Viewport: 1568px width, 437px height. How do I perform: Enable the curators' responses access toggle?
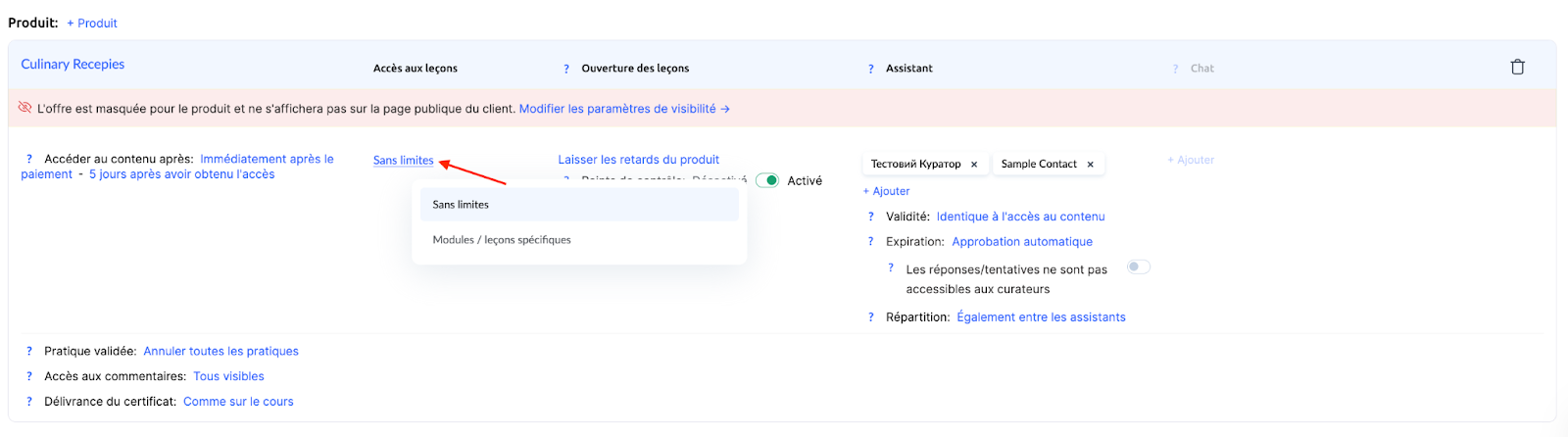click(x=1137, y=267)
